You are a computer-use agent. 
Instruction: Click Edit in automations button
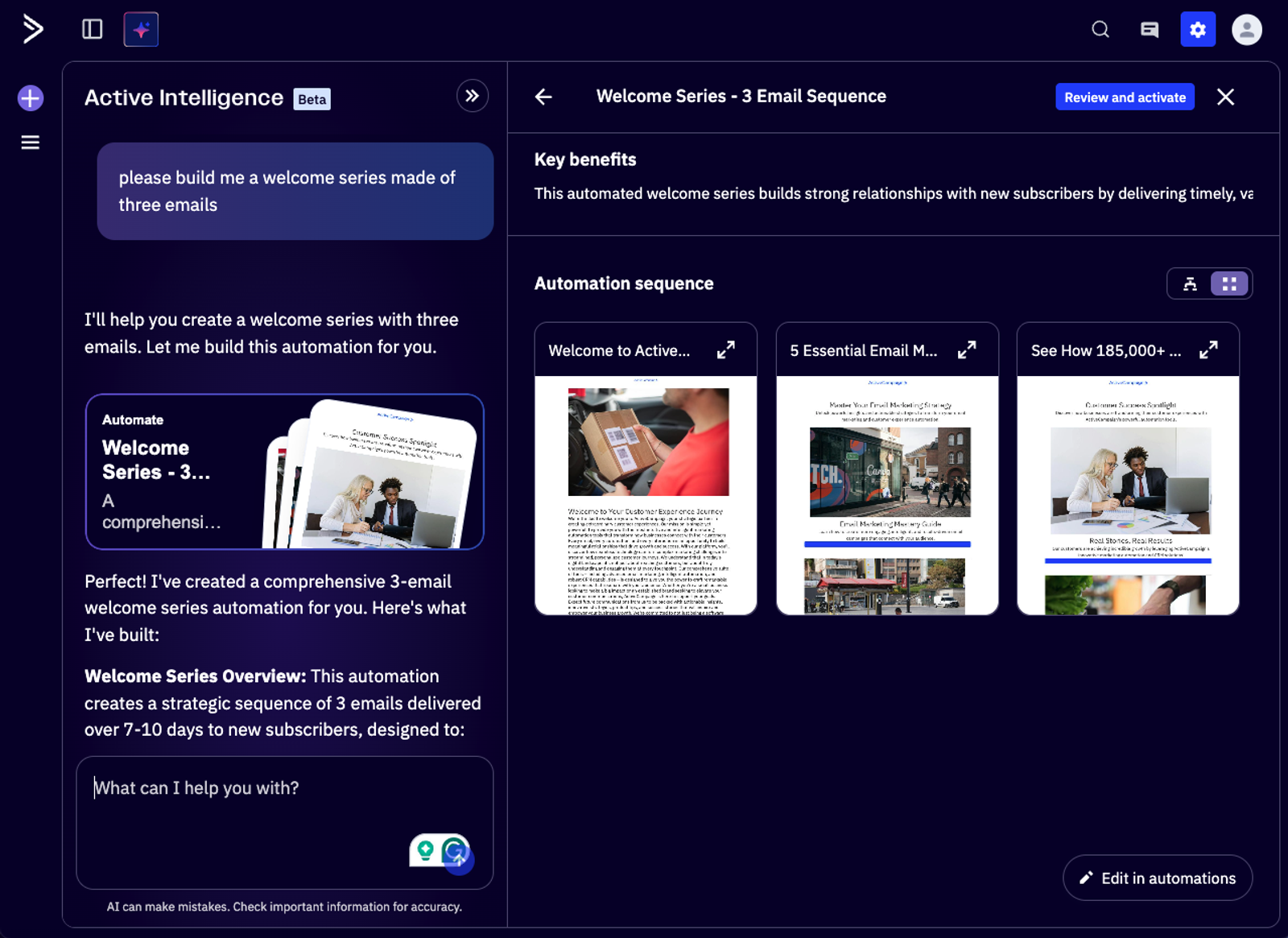click(x=1158, y=878)
